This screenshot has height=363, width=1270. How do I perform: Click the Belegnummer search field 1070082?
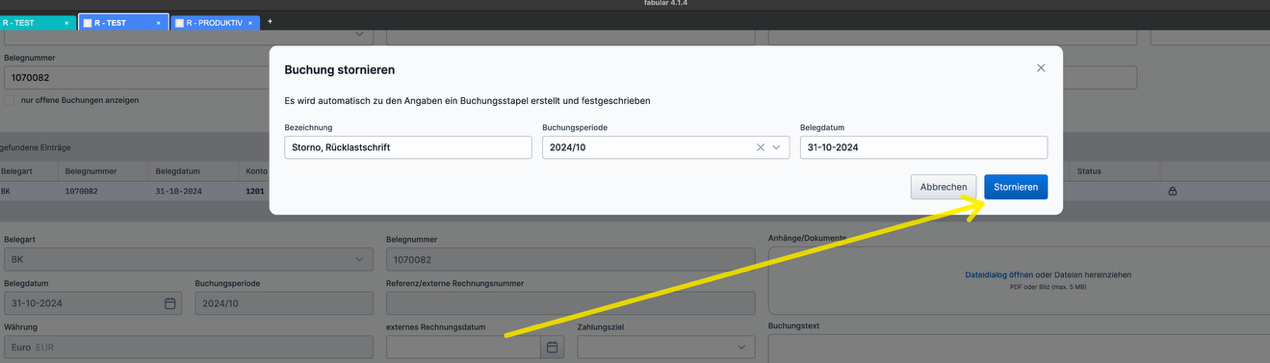coord(138,77)
